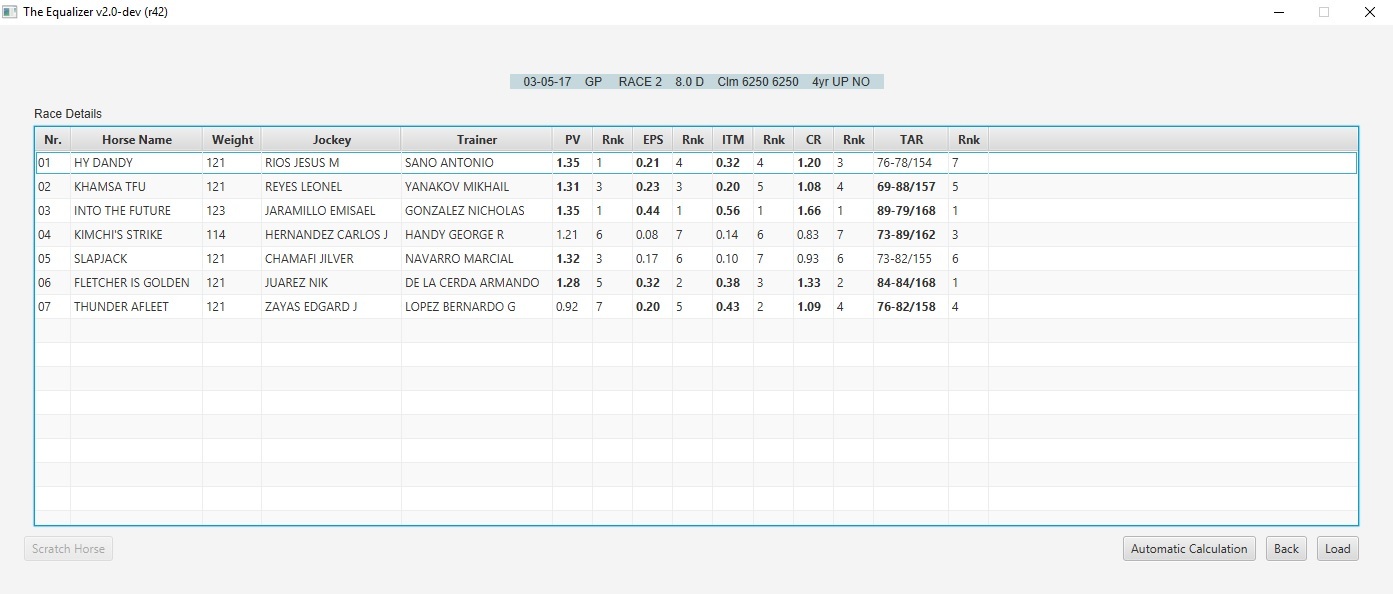This screenshot has width=1393, height=594.
Task: Minimize The Equalizer window
Action: [x=1279, y=12]
